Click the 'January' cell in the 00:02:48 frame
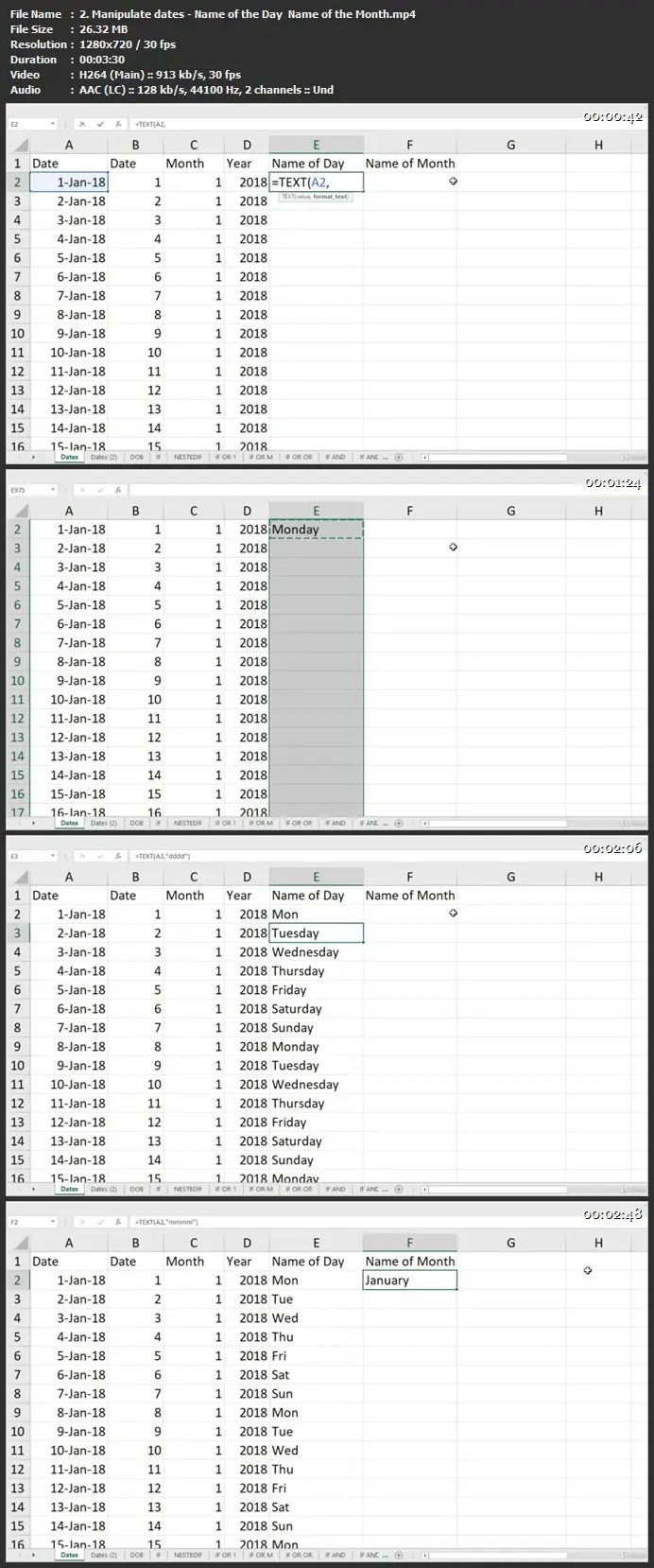Screen dimensions: 654x1568 (x=409, y=1281)
